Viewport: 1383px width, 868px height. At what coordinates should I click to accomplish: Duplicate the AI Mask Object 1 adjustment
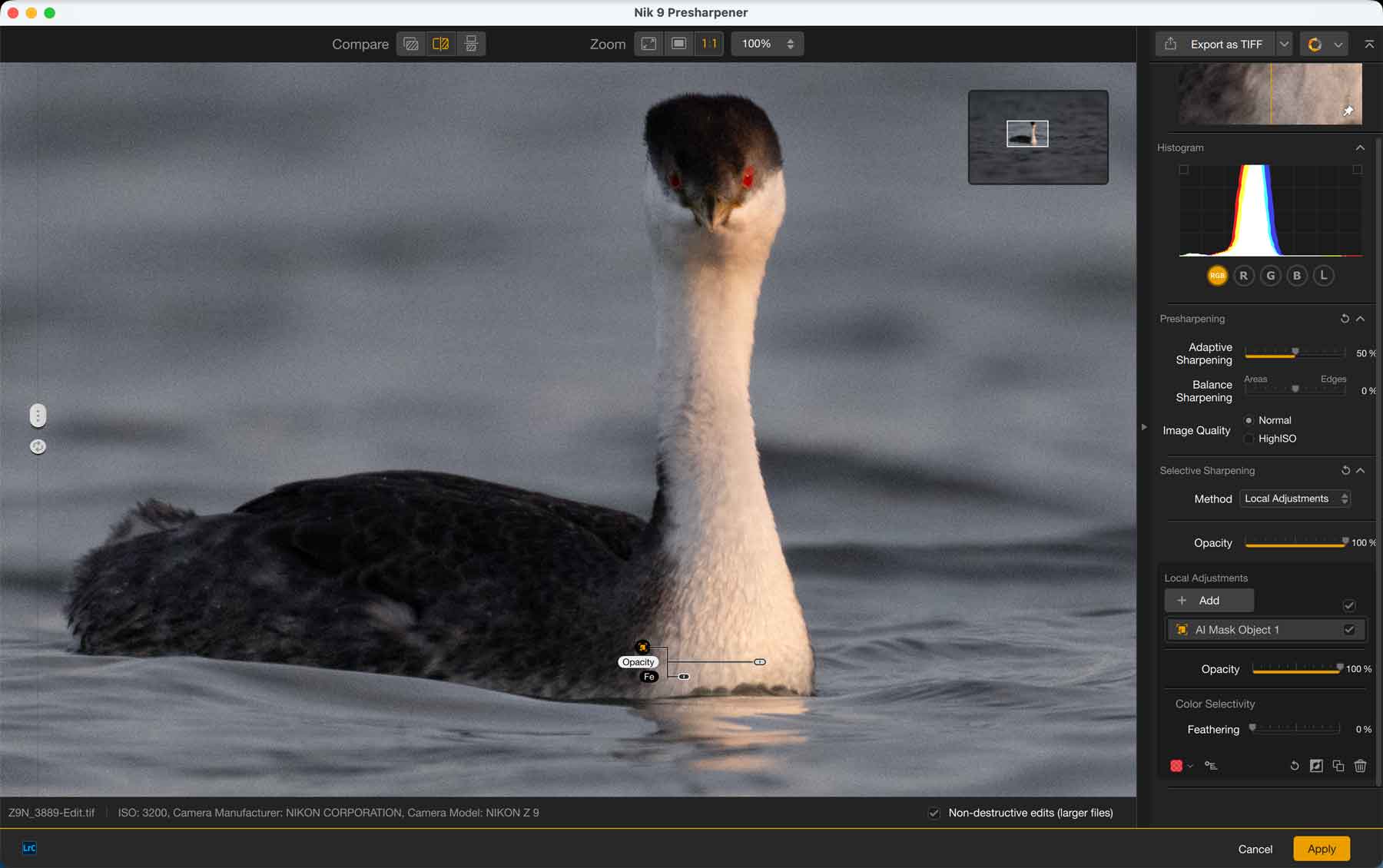pyautogui.click(x=1338, y=766)
